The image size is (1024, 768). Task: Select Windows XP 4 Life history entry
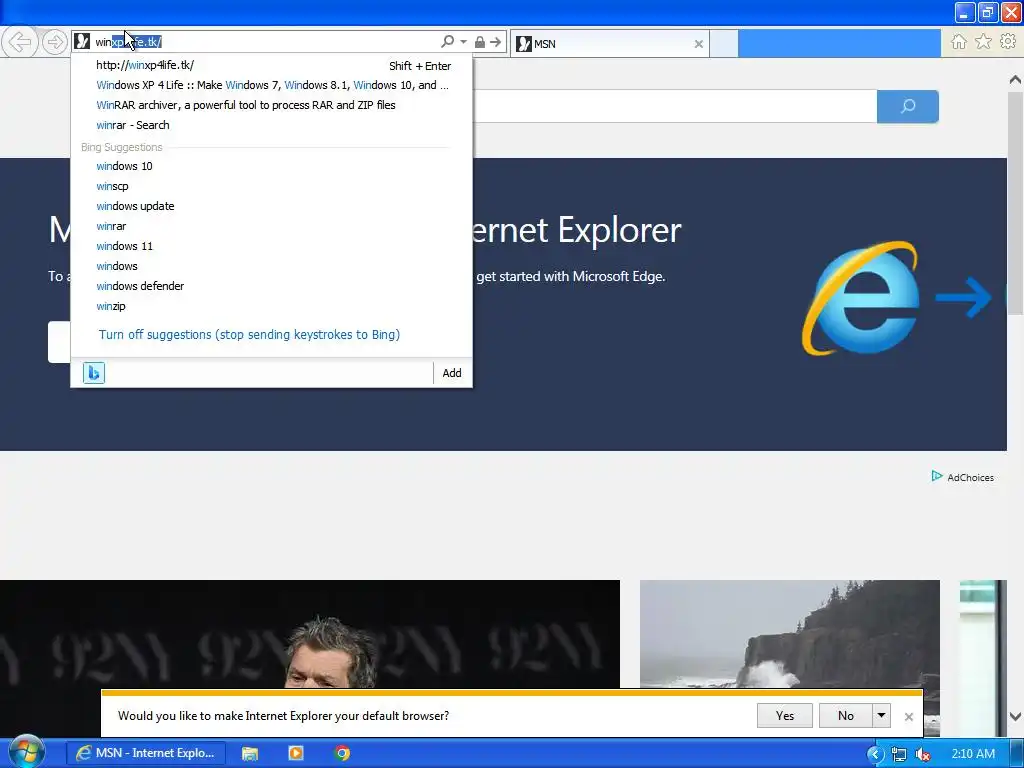click(x=272, y=85)
